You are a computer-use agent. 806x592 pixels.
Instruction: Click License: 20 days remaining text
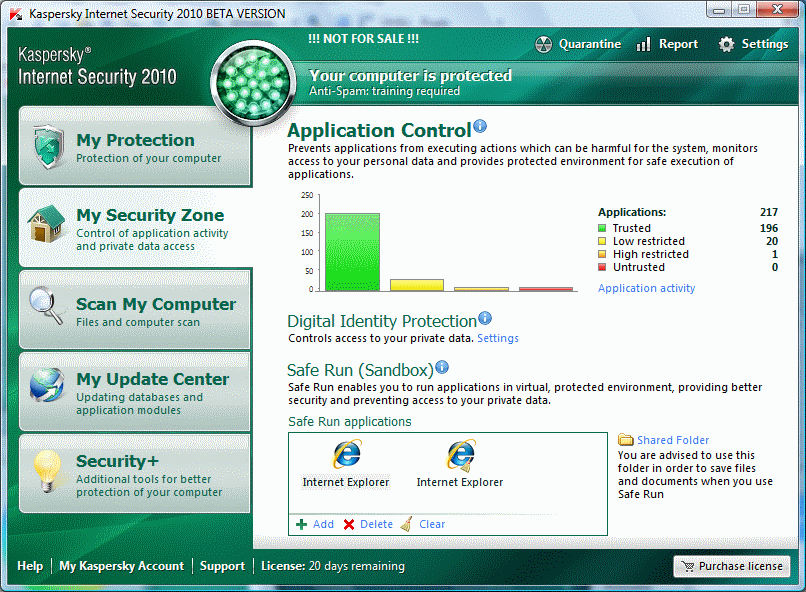pos(333,566)
